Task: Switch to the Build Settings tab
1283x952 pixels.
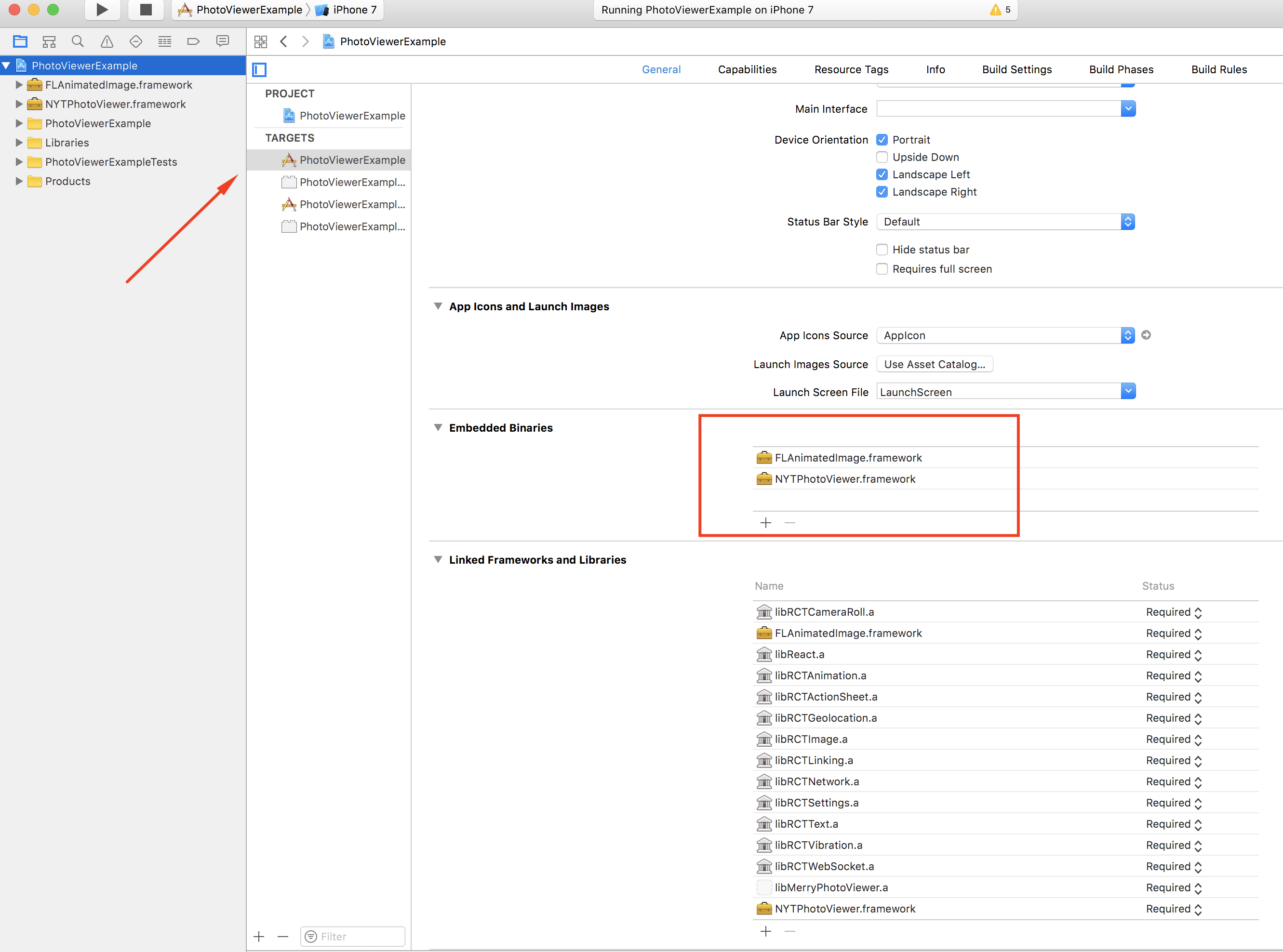Action: tap(1017, 70)
